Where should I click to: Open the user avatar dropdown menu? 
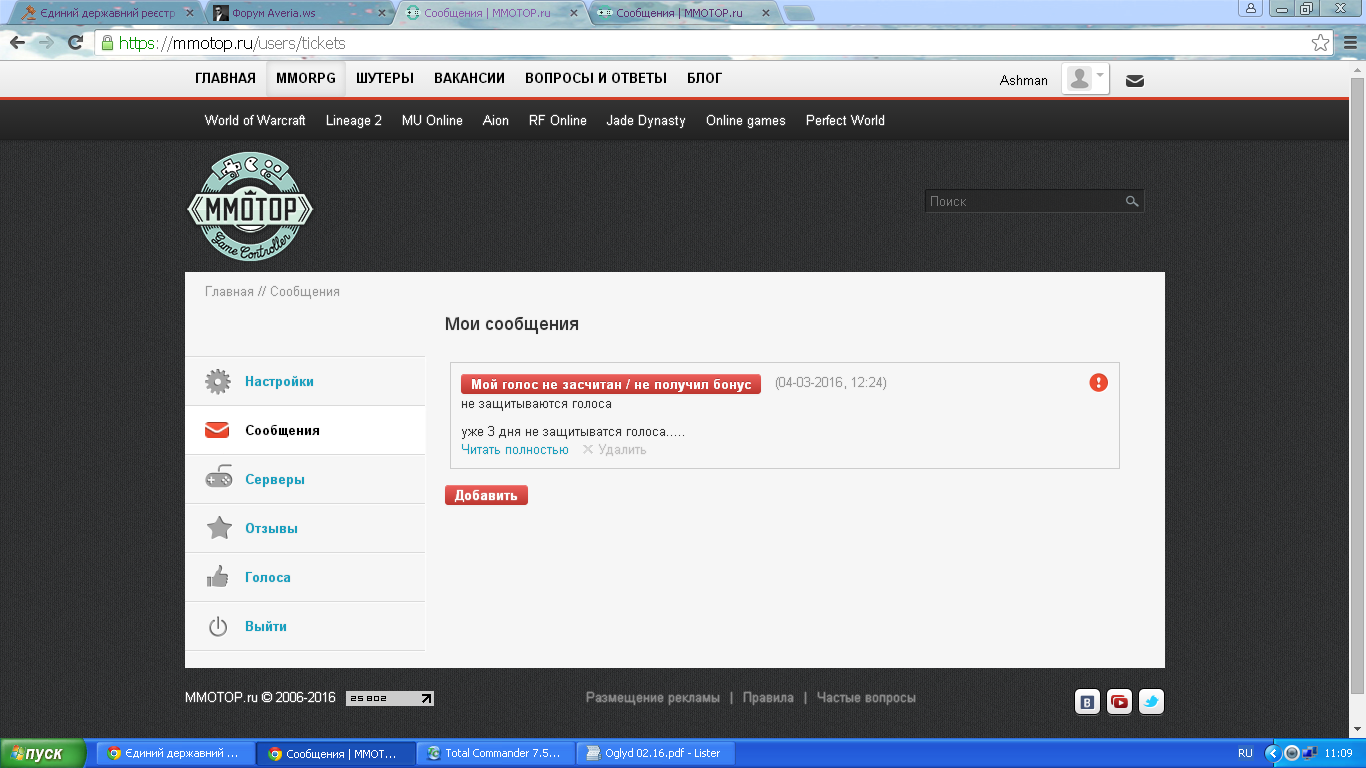point(1086,79)
